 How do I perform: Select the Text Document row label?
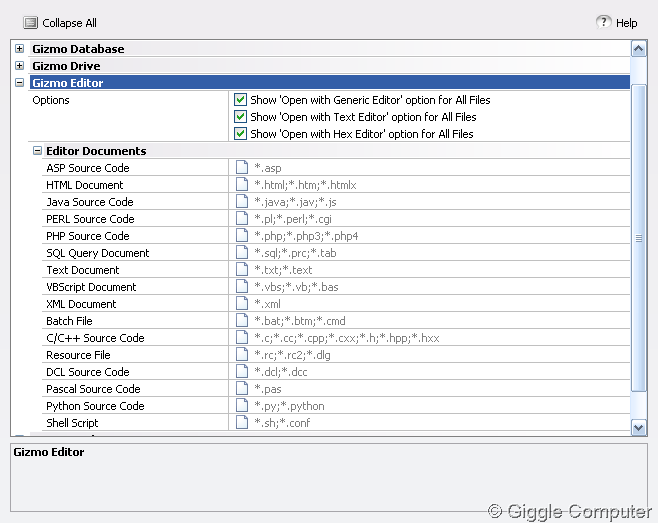pyautogui.click(x=83, y=270)
